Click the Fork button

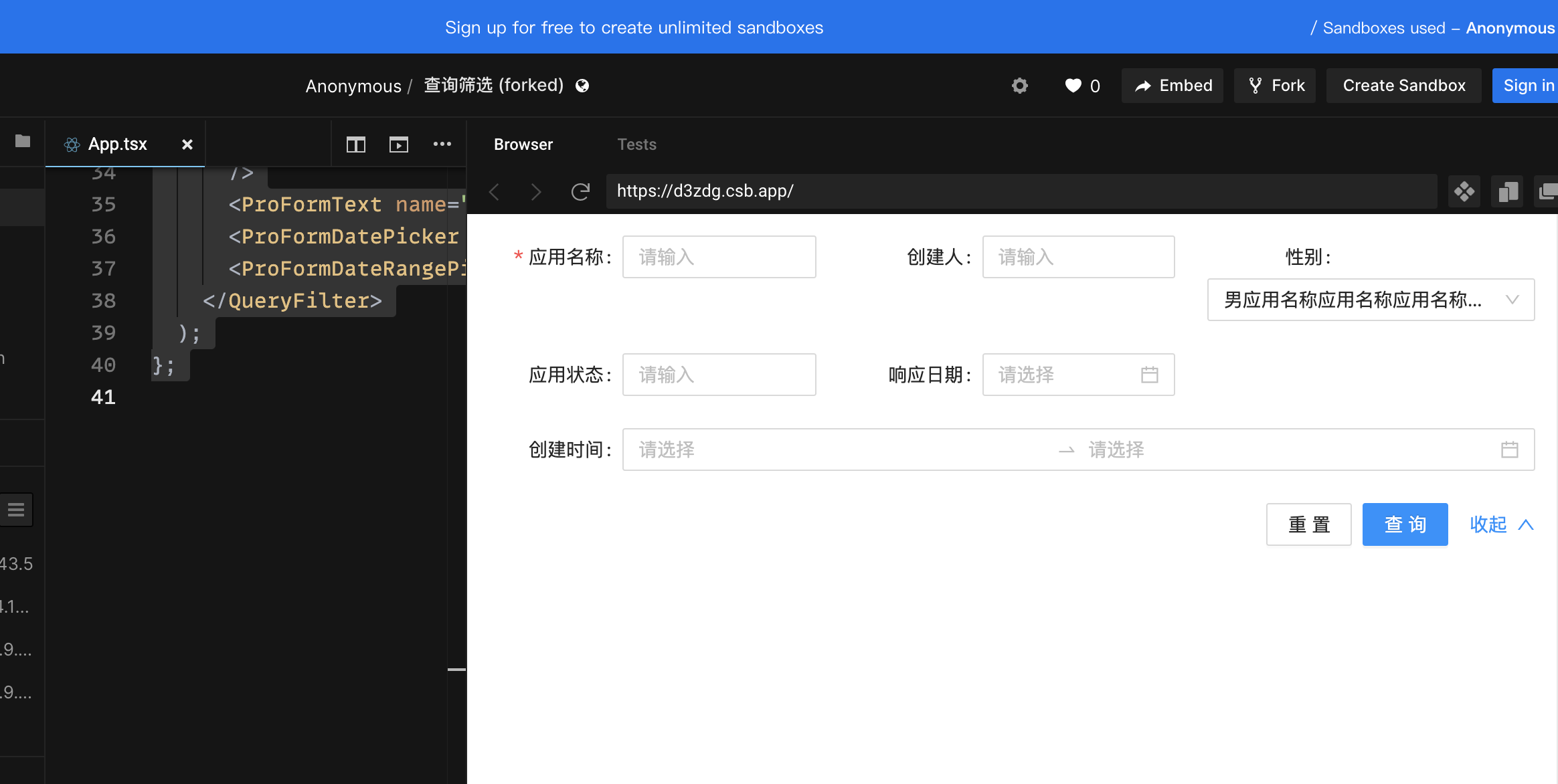click(x=1274, y=85)
